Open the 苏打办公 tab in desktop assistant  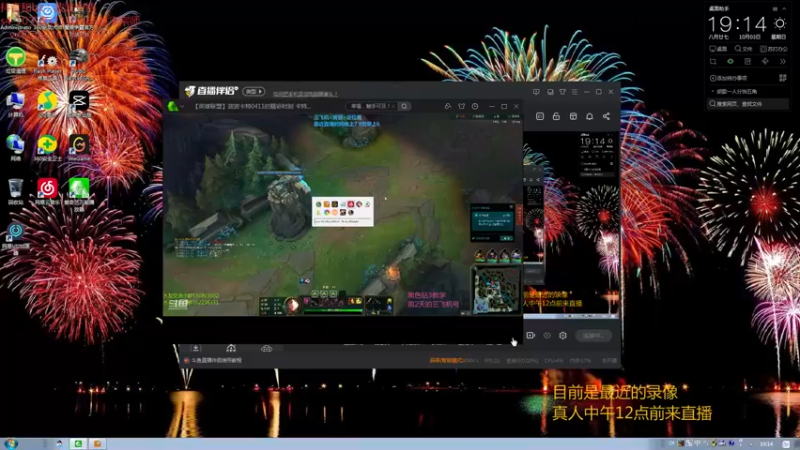pyautogui.click(x=773, y=49)
